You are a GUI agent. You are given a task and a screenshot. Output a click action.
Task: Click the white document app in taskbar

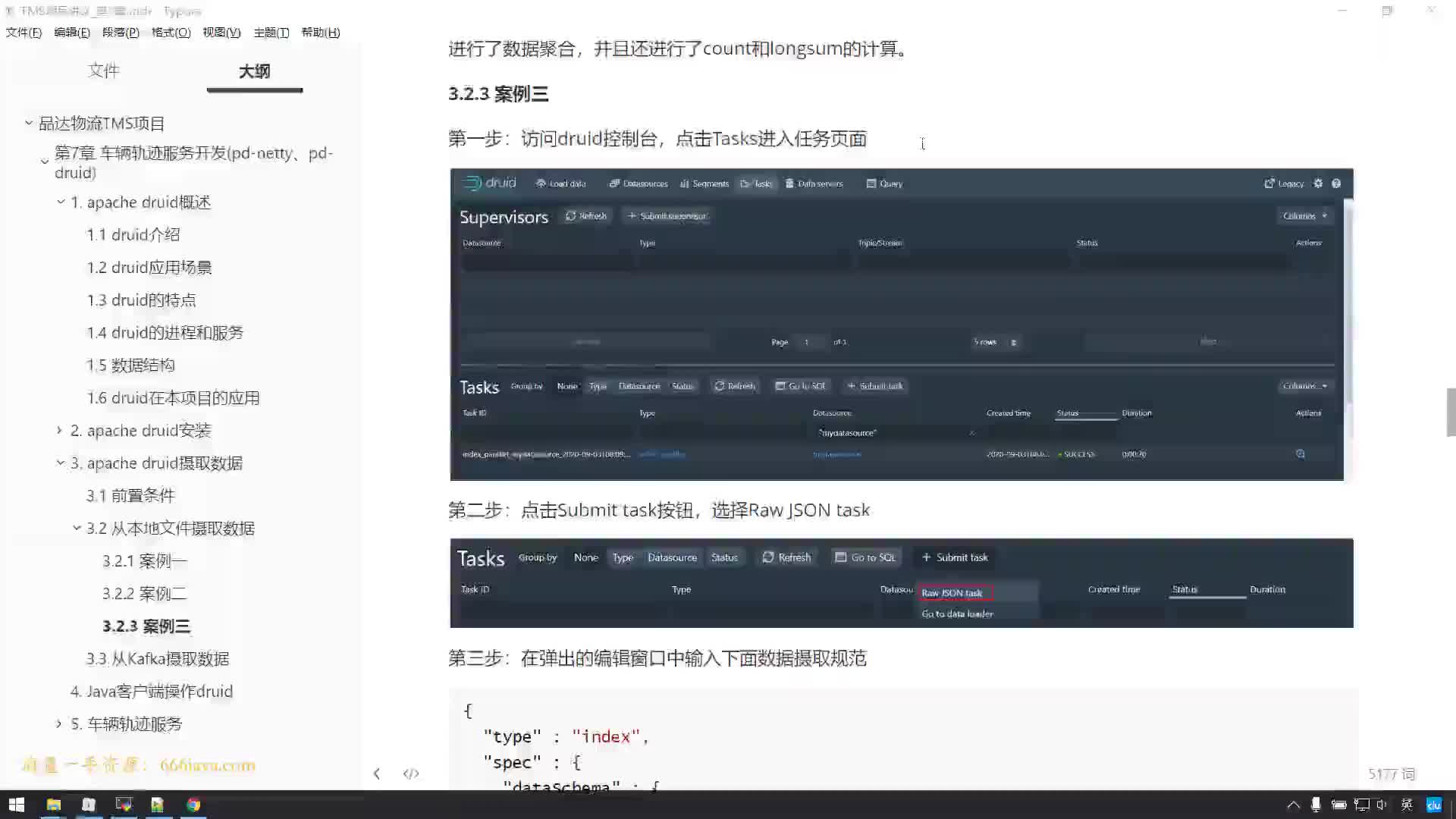click(x=89, y=805)
